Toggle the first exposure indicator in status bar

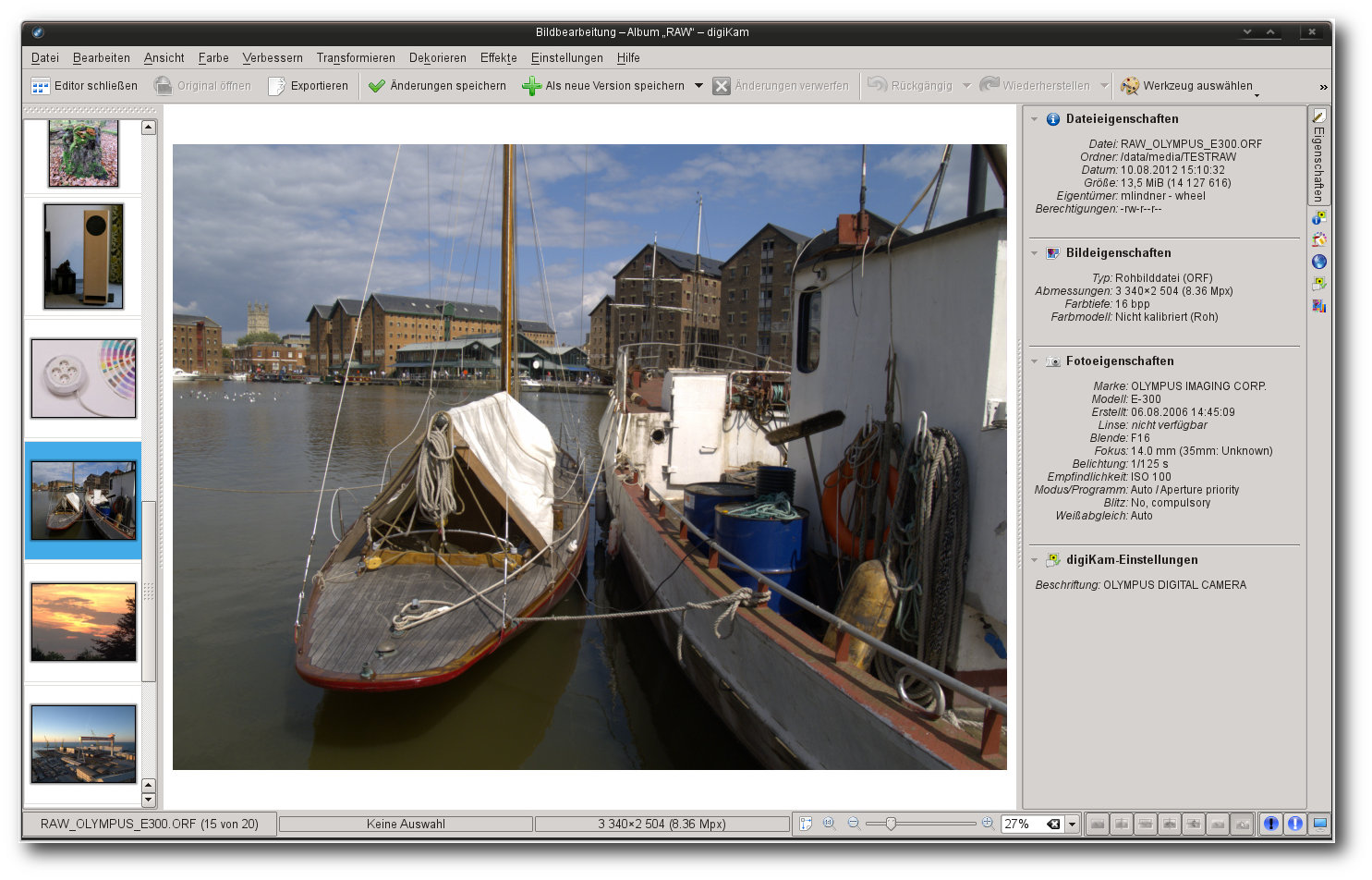pyautogui.click(x=1271, y=824)
